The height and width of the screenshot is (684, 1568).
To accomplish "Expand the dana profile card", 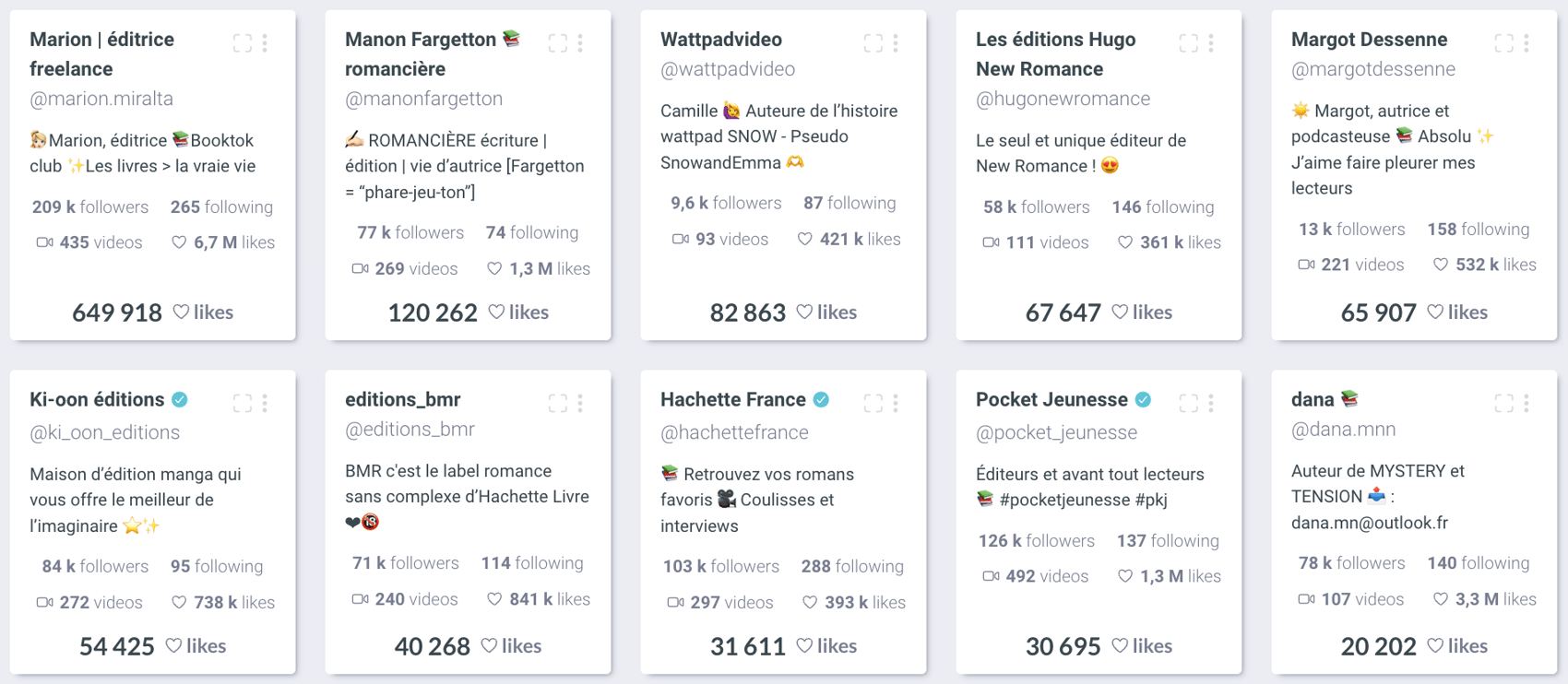I will [1503, 402].
